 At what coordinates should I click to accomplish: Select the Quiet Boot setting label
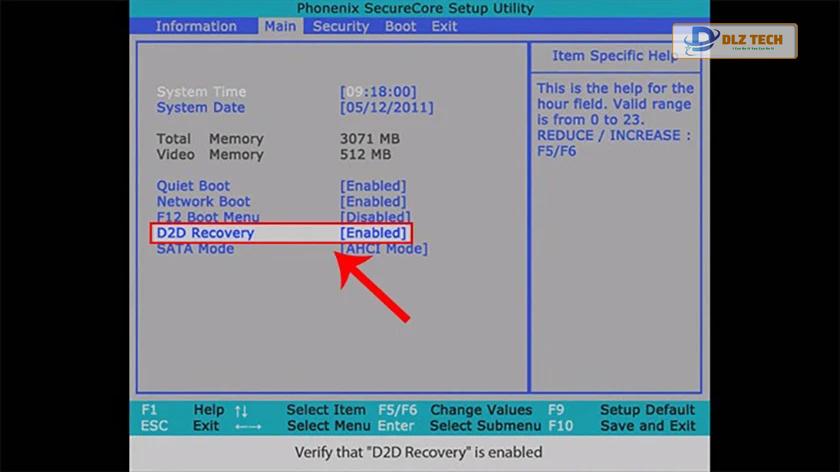(x=193, y=186)
